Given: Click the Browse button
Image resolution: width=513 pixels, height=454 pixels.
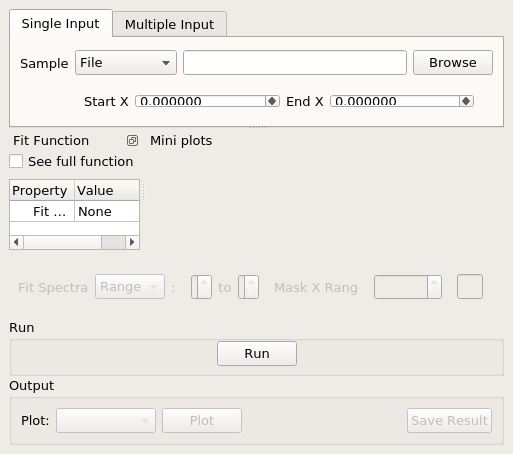Looking at the screenshot, I should 453,63.
